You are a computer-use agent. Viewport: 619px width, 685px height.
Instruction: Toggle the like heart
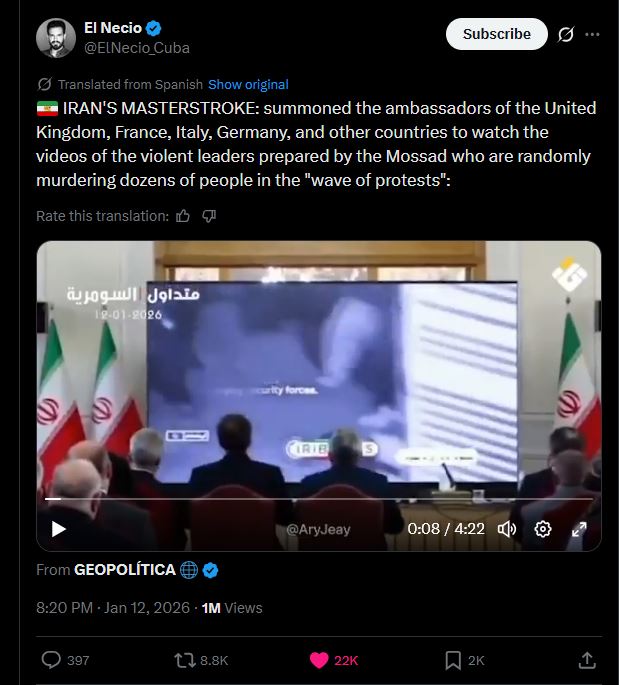319,660
